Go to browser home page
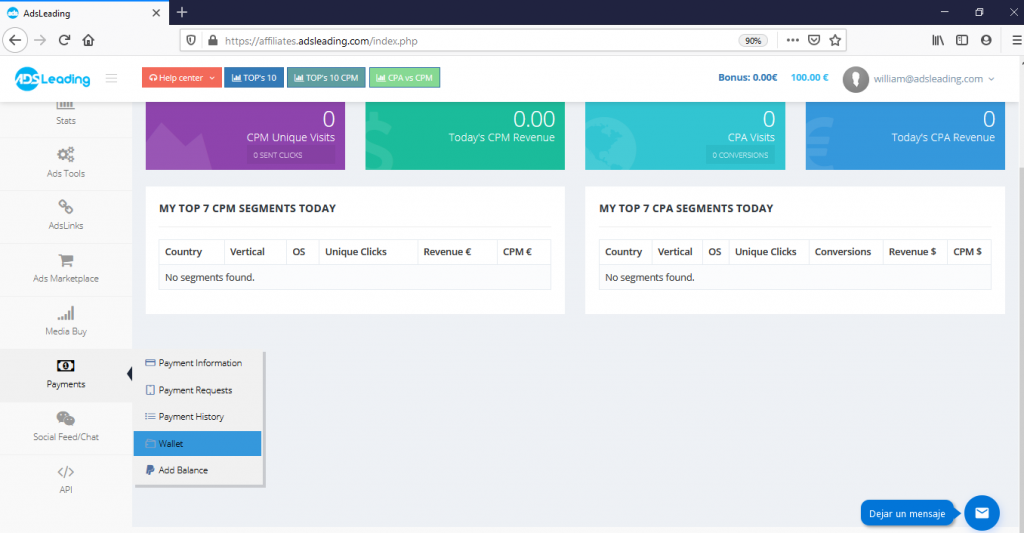The height and width of the screenshot is (533, 1024). [88, 40]
